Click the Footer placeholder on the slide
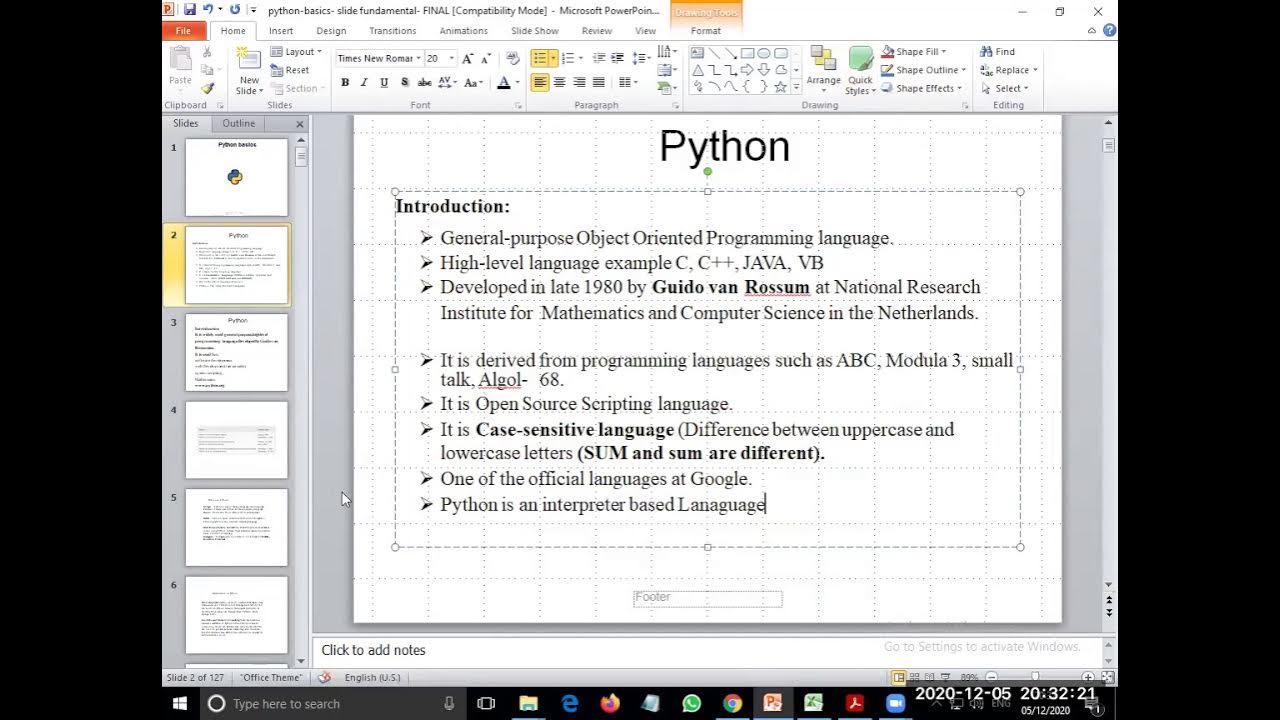Screen dimensions: 1280x720 [x=707, y=598]
